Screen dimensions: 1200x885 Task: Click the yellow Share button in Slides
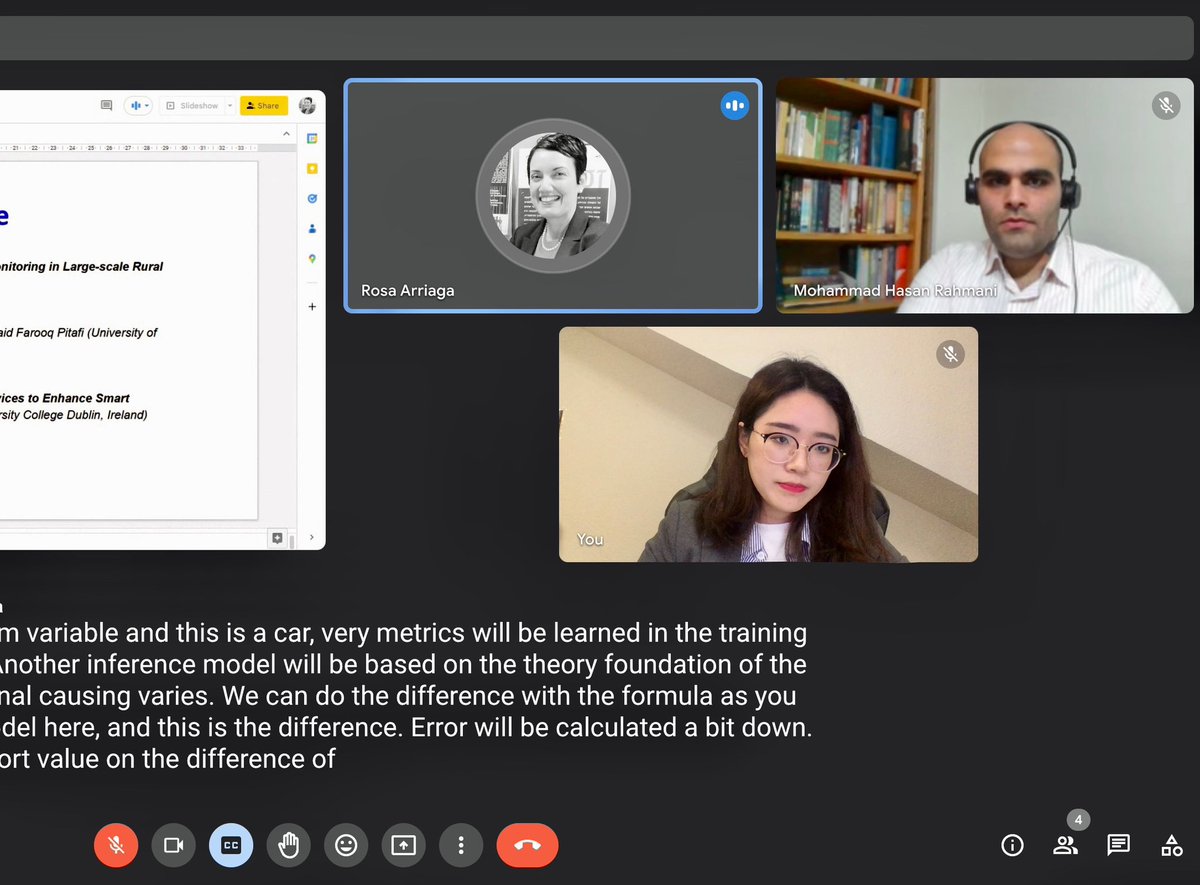tap(263, 105)
